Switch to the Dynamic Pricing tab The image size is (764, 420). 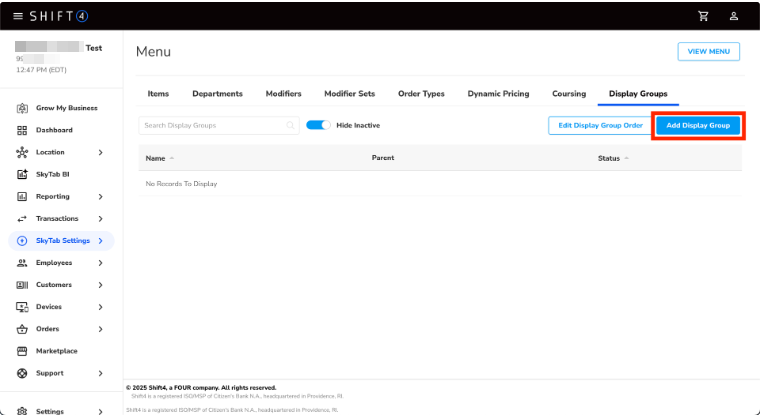[x=498, y=94]
